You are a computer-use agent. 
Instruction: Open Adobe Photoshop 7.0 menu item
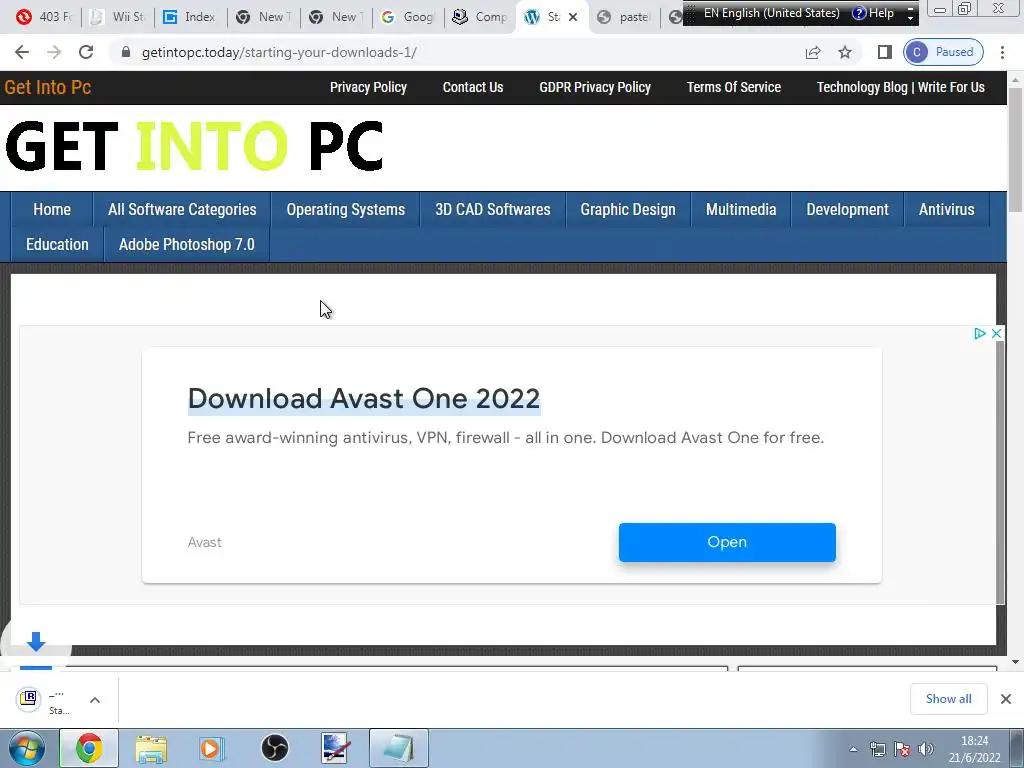point(187,245)
